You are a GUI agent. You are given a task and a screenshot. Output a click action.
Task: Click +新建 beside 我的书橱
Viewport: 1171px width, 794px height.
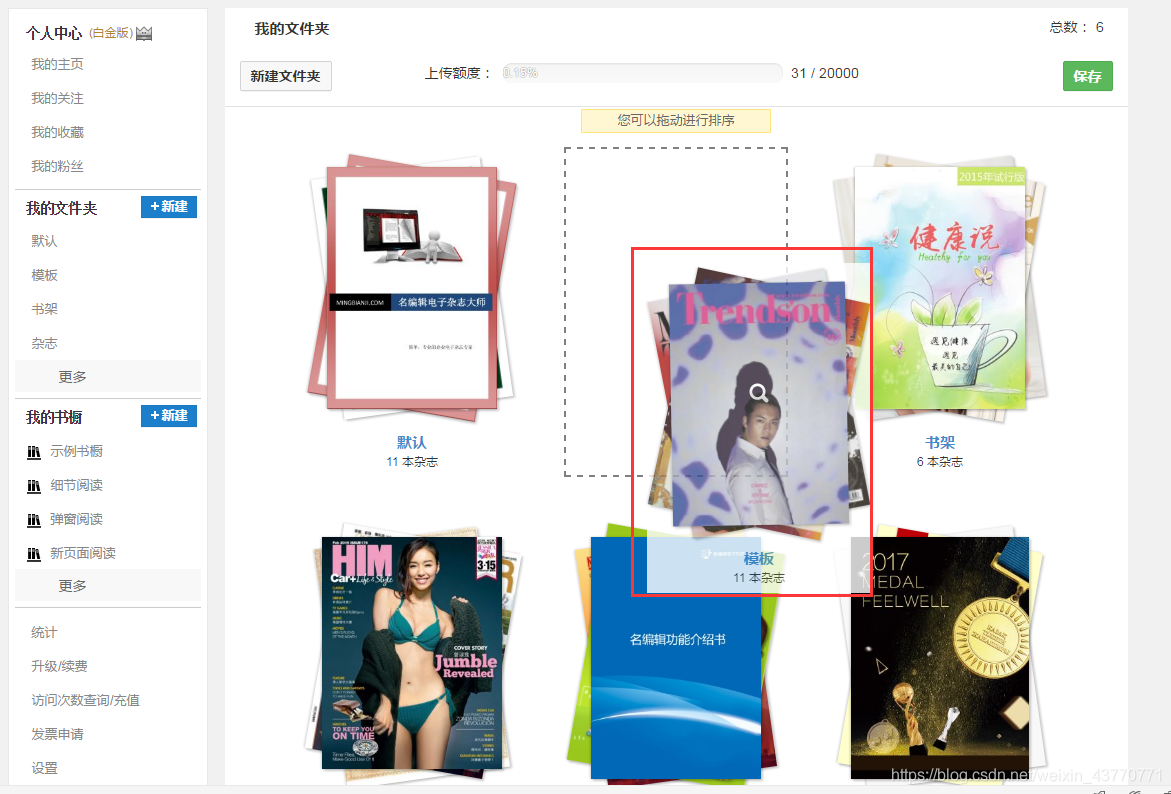pyautogui.click(x=169, y=416)
